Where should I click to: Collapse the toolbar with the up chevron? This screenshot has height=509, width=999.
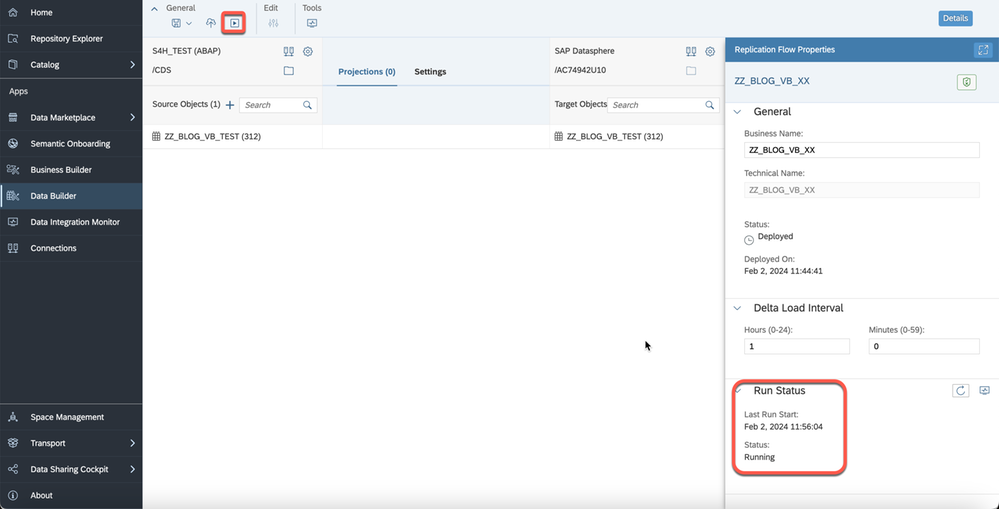pos(154,8)
